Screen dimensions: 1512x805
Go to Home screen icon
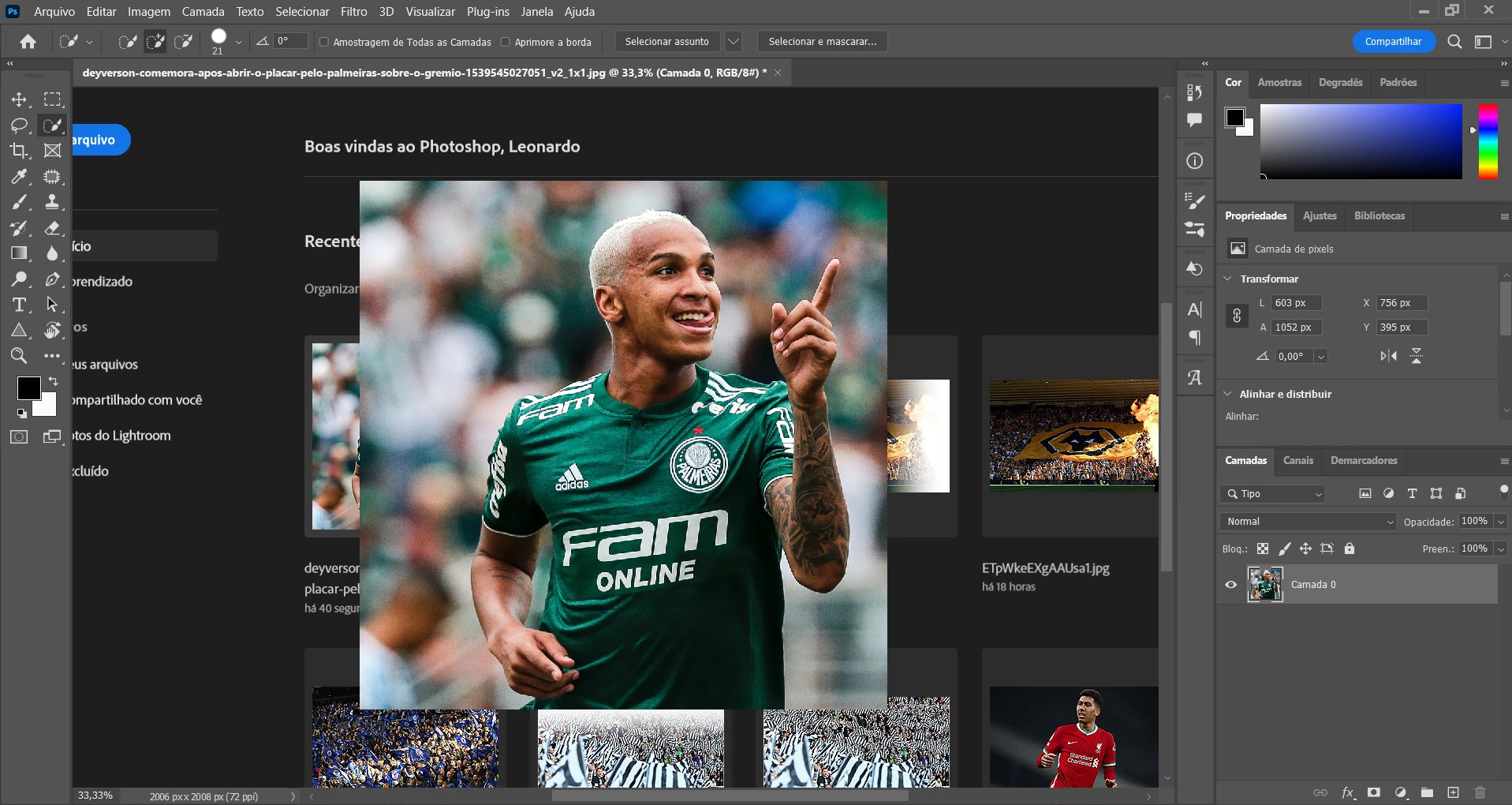[x=28, y=42]
